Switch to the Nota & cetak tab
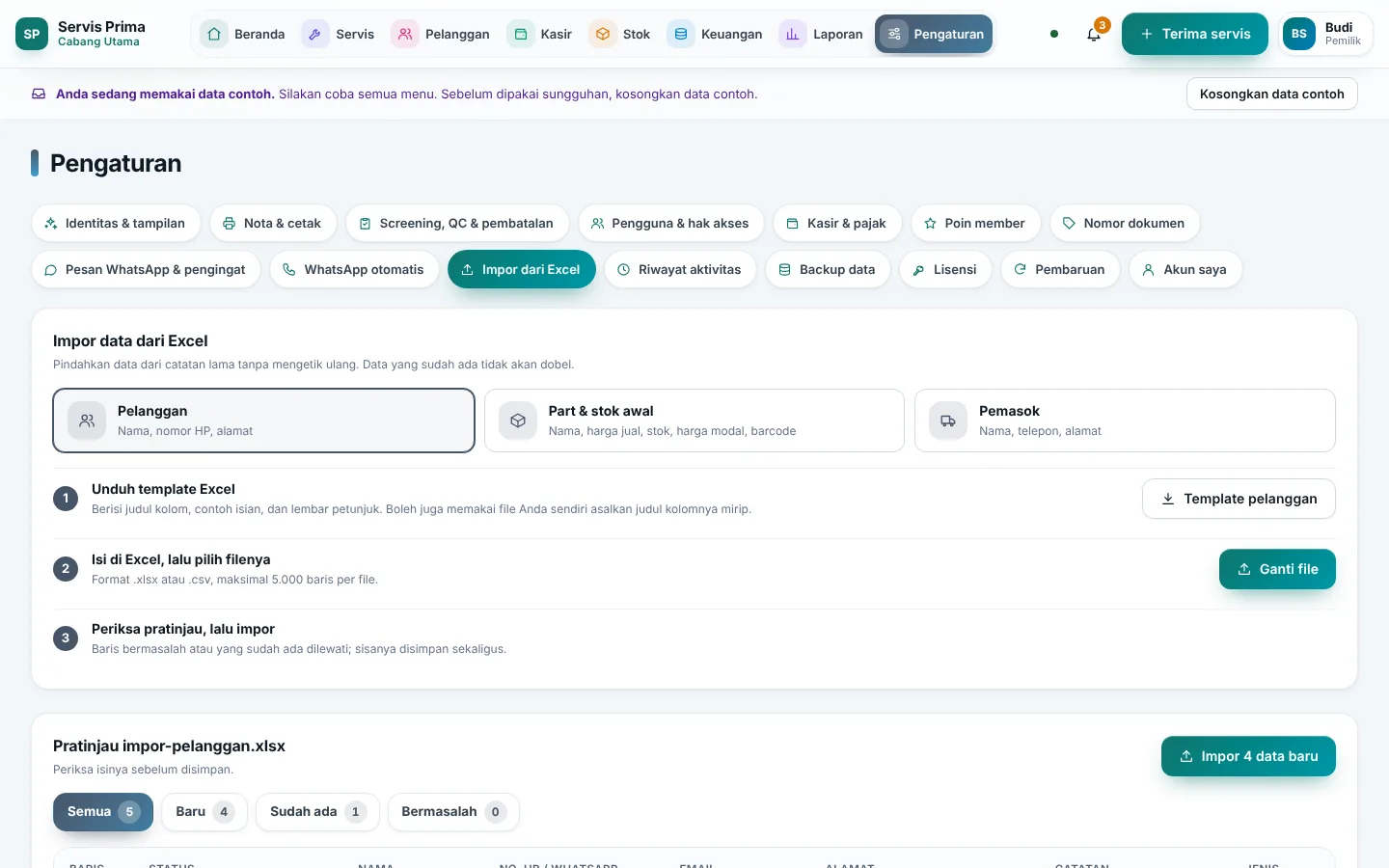This screenshot has height=868, width=1389. click(273, 223)
